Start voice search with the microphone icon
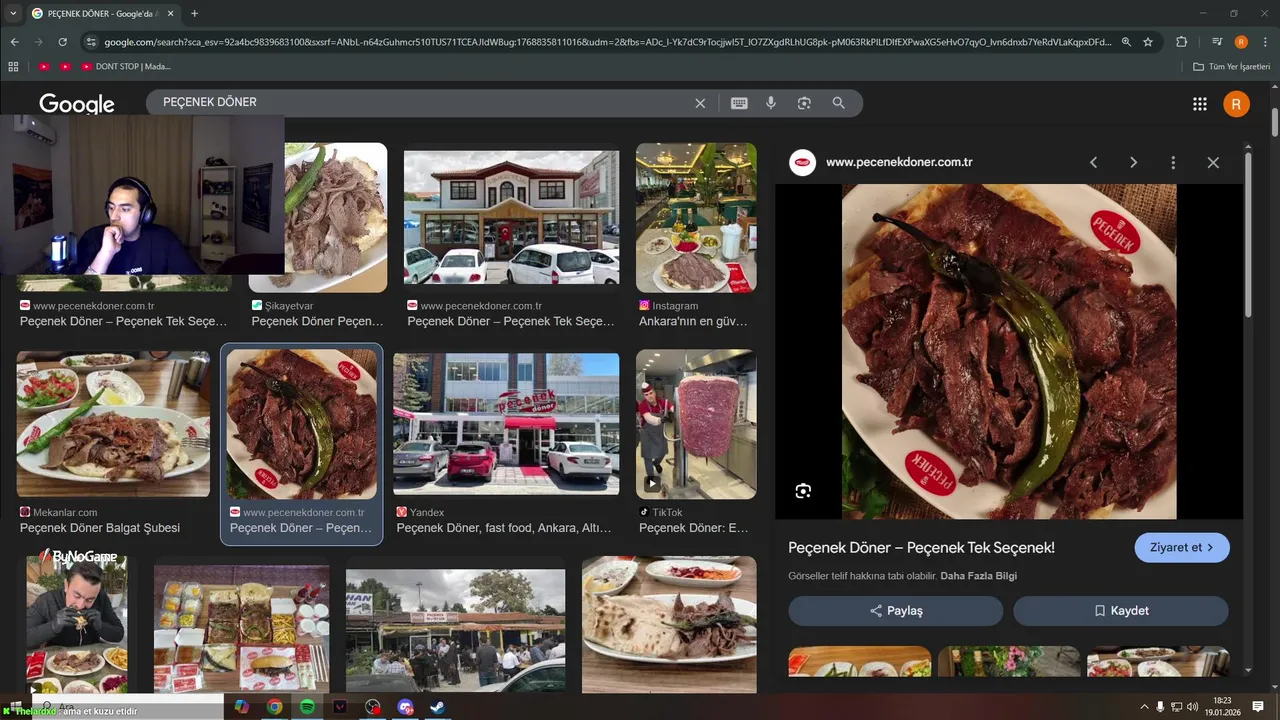 click(771, 103)
